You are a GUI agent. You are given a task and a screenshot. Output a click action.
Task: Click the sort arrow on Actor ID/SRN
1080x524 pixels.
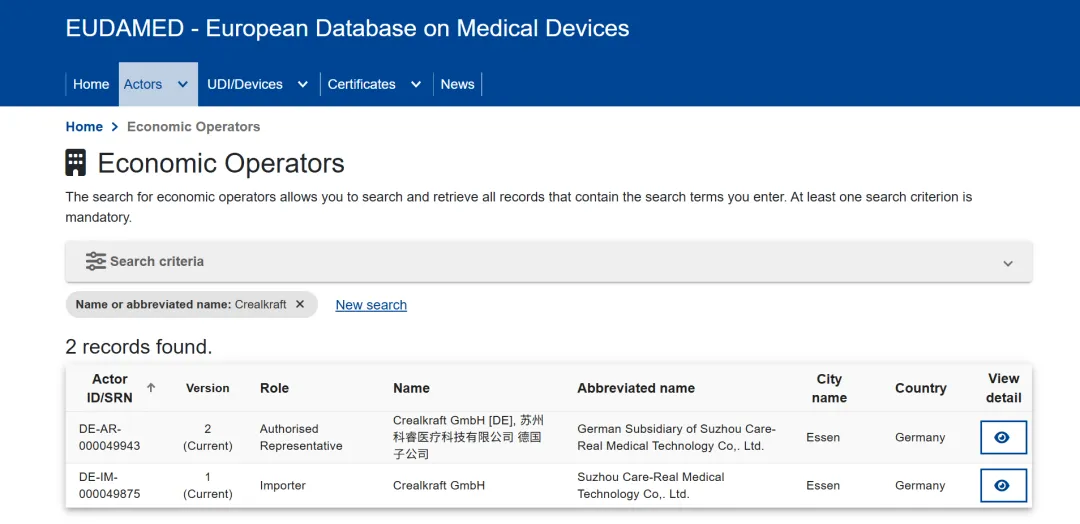pos(151,387)
